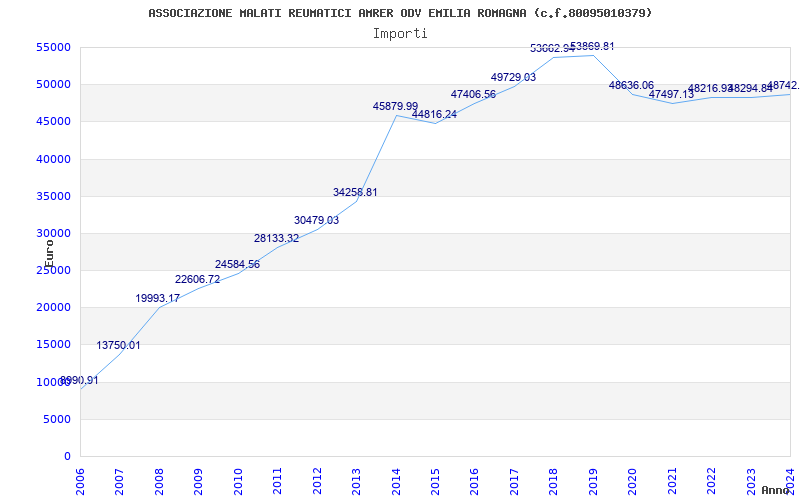Select the 2014 year axis label
This screenshot has width=800, height=500.
pos(395,481)
